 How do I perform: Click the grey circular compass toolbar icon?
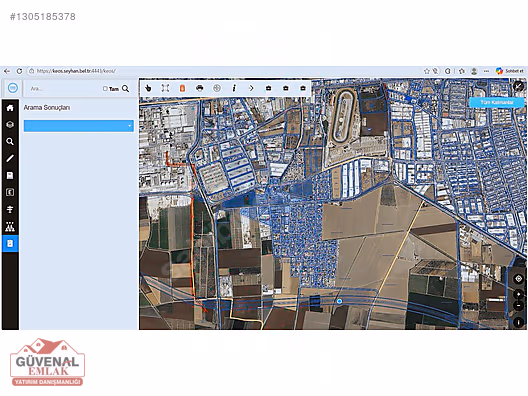[x=217, y=88]
